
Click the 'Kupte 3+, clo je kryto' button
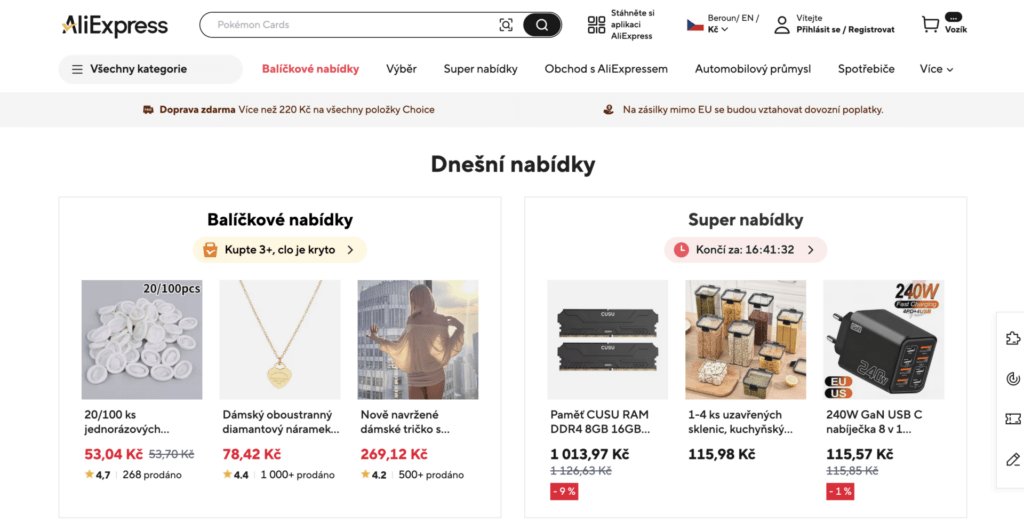point(280,250)
